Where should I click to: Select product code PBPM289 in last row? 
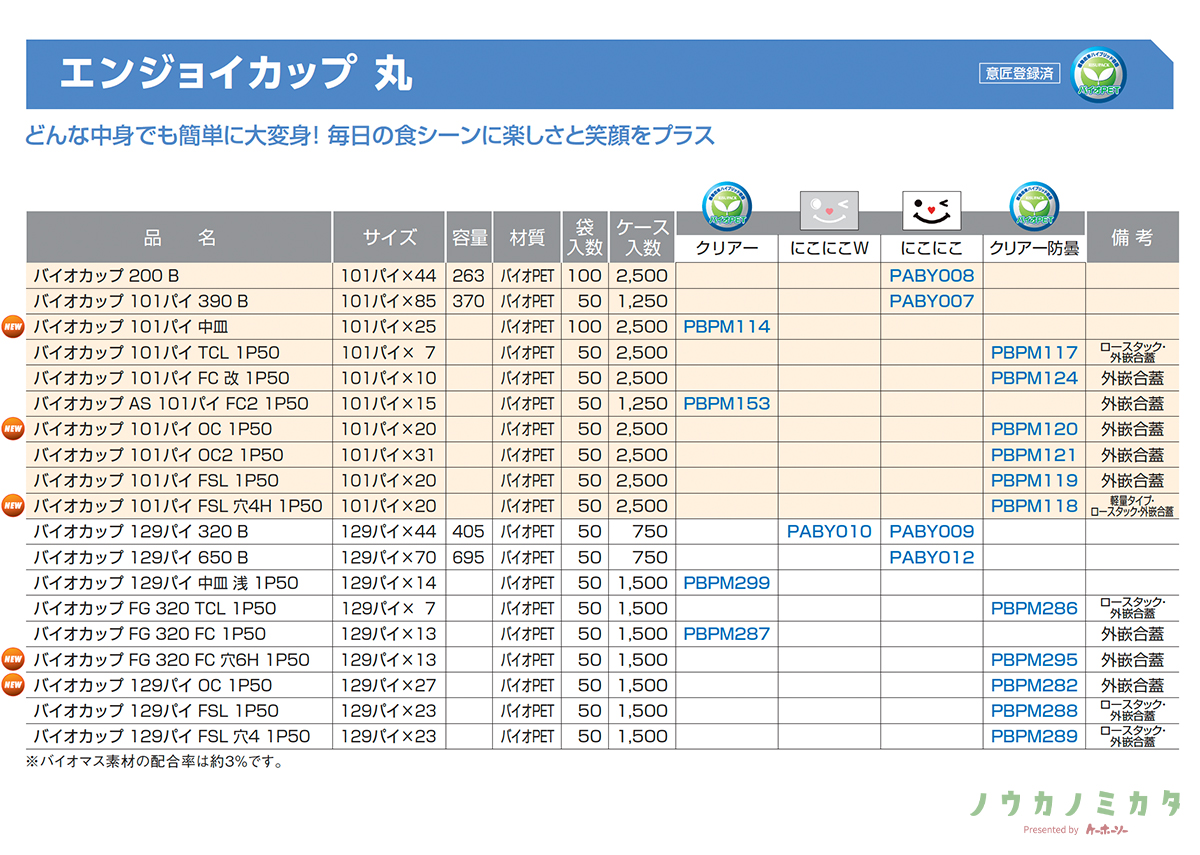click(1034, 737)
